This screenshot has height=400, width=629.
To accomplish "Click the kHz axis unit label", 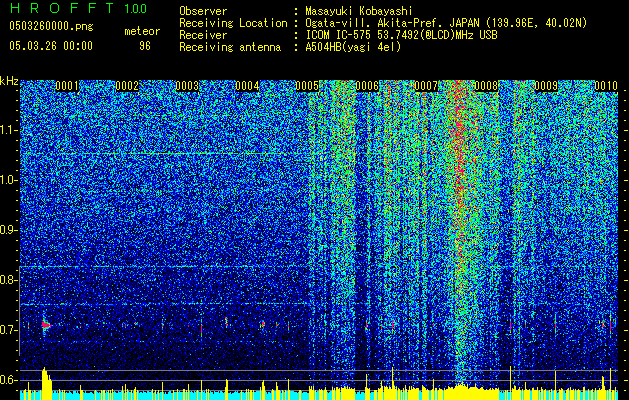I will (x=9, y=81).
